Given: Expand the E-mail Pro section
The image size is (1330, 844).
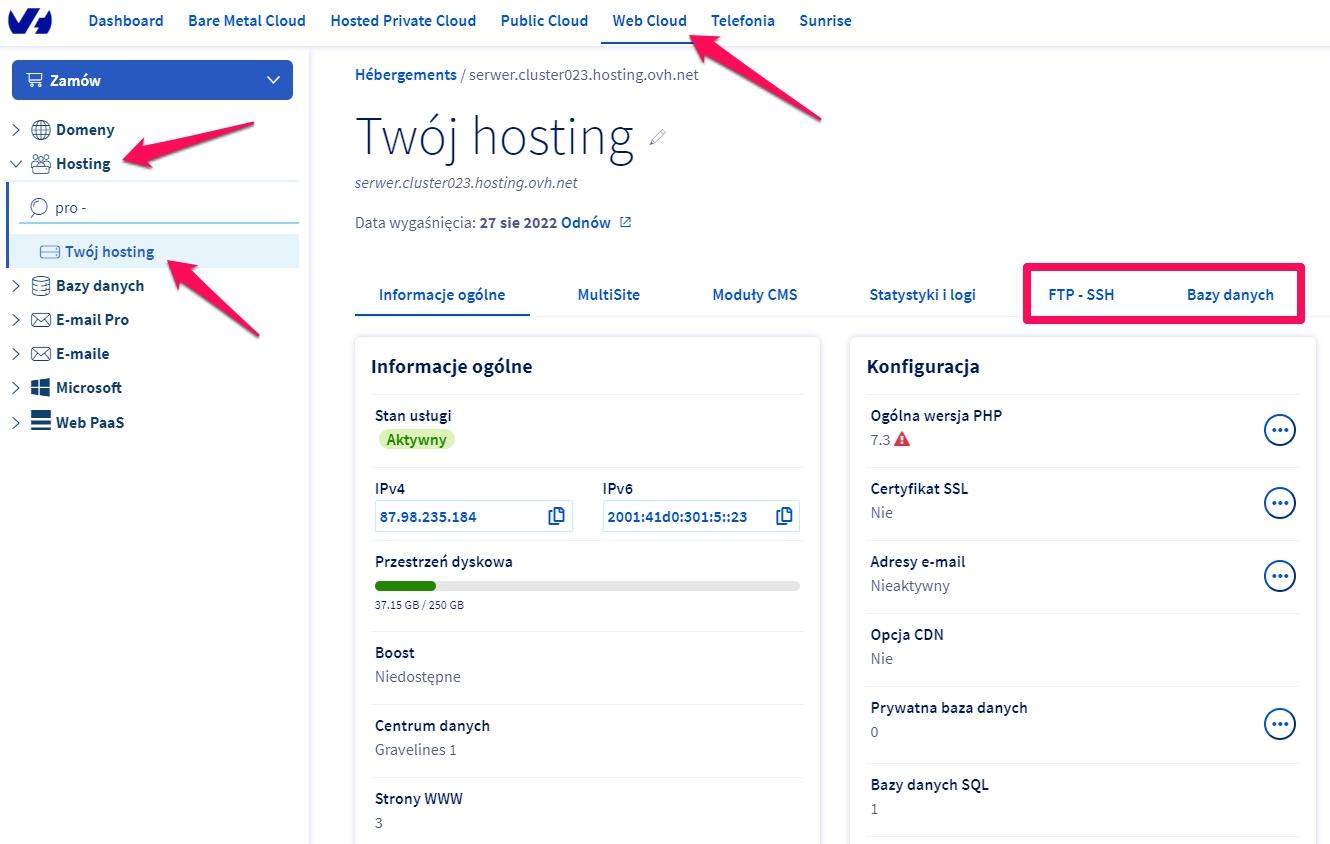Looking at the screenshot, I should [16, 320].
